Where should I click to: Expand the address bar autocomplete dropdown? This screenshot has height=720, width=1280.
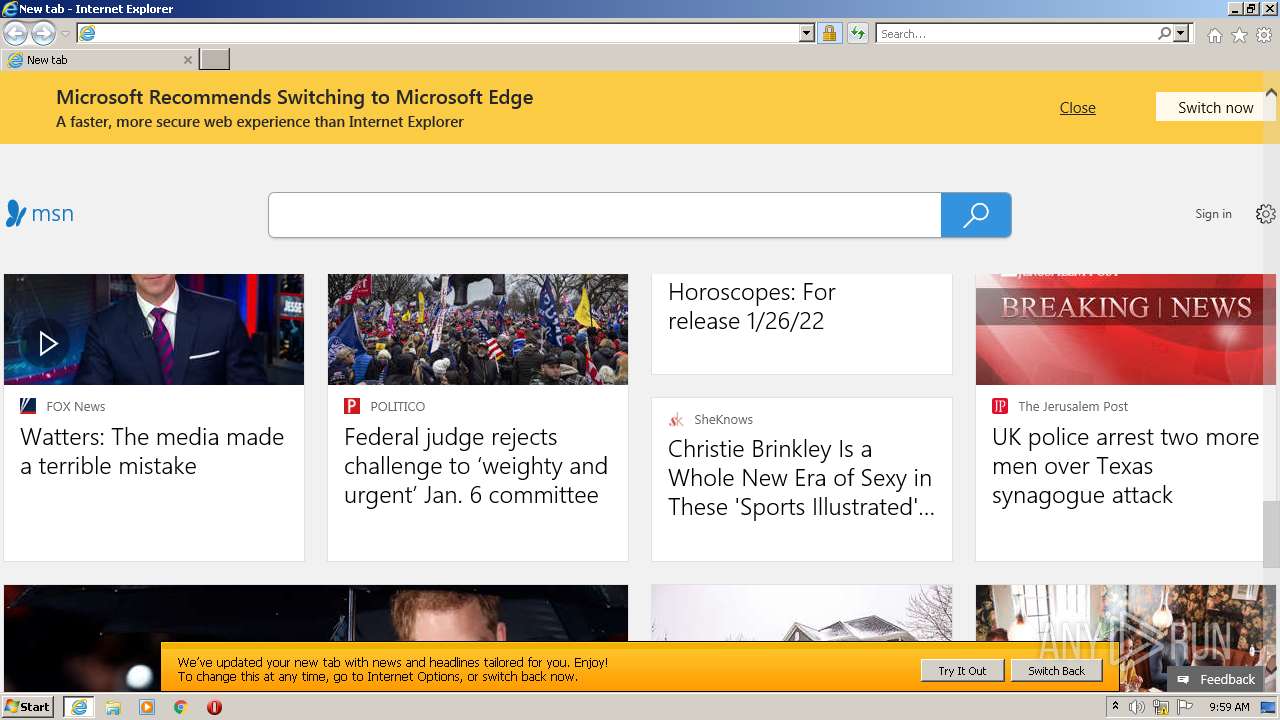point(807,33)
